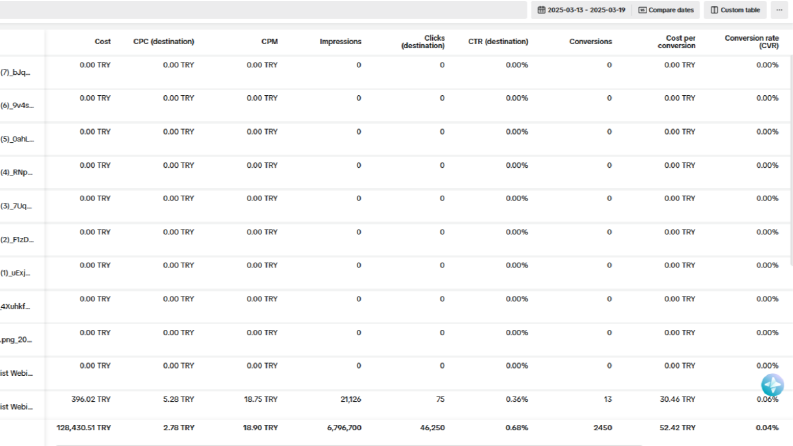Open the three-dots more options menu

pyautogui.click(x=779, y=10)
